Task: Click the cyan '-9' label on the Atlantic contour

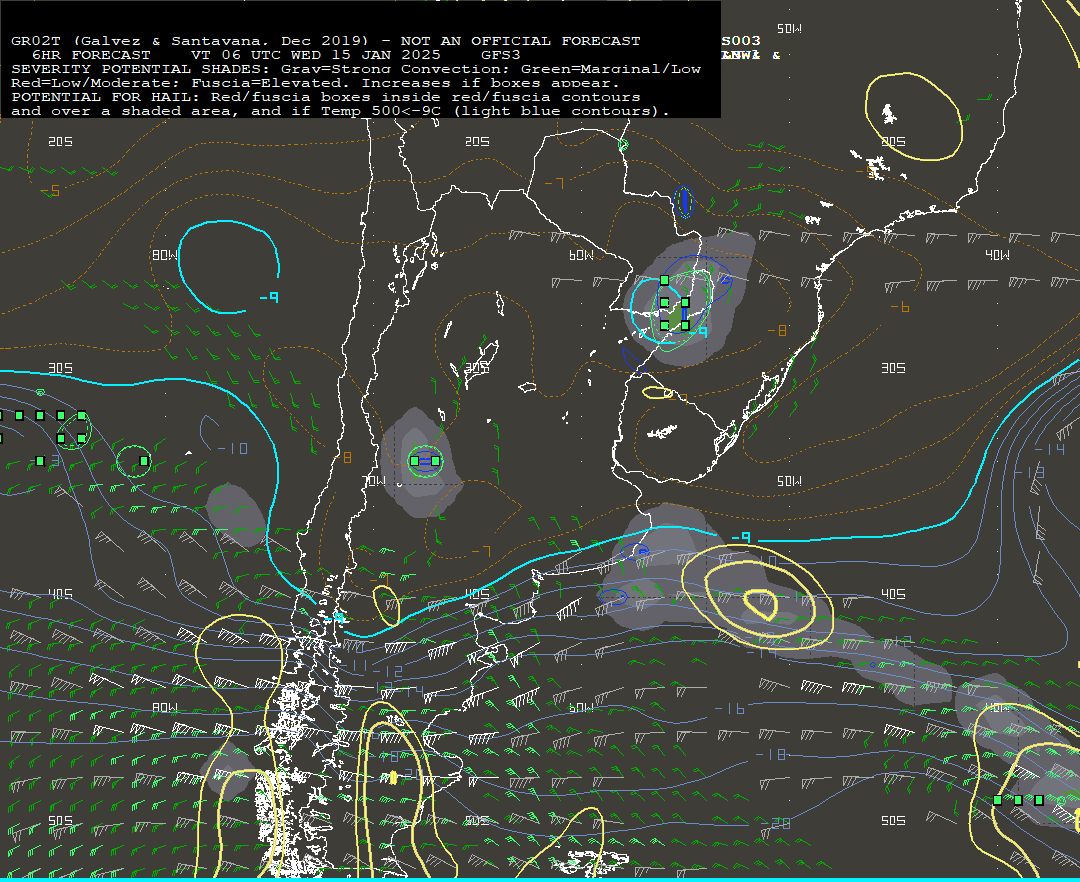Action: click(740, 537)
